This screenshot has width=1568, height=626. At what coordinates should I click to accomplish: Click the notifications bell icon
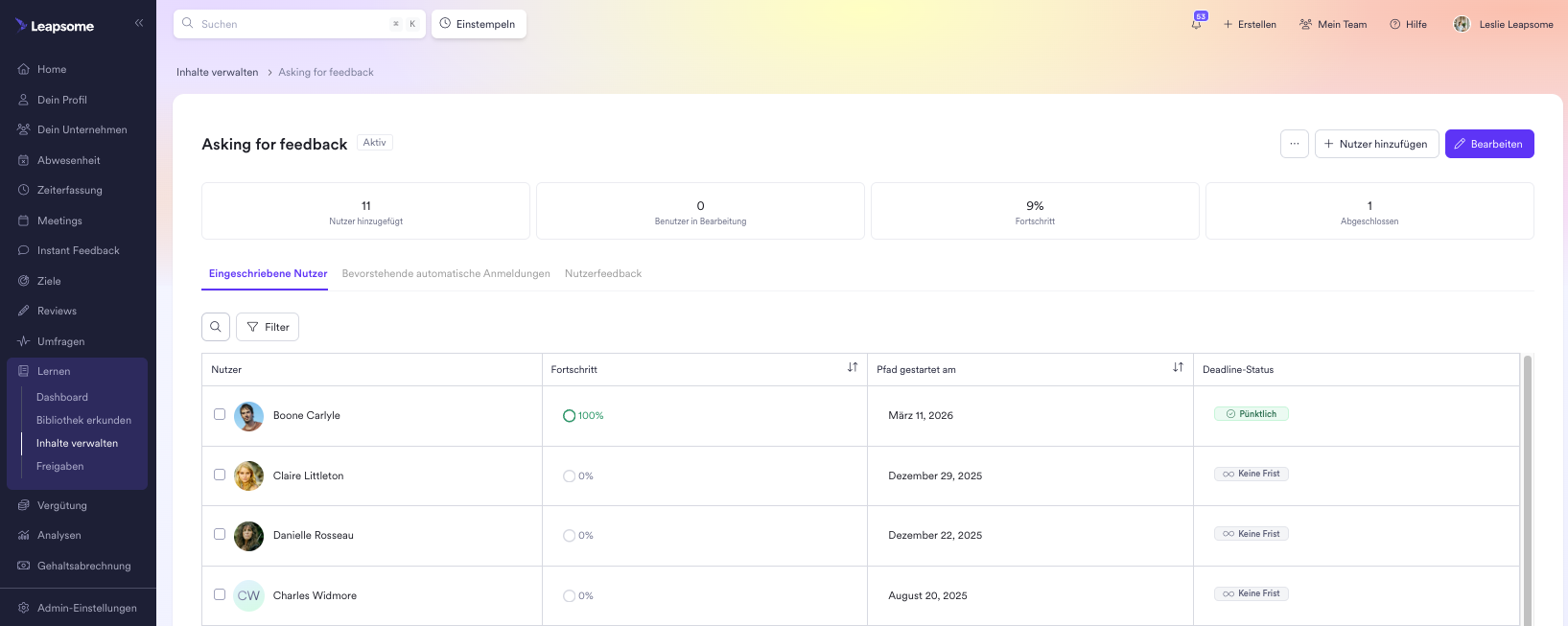(1197, 24)
